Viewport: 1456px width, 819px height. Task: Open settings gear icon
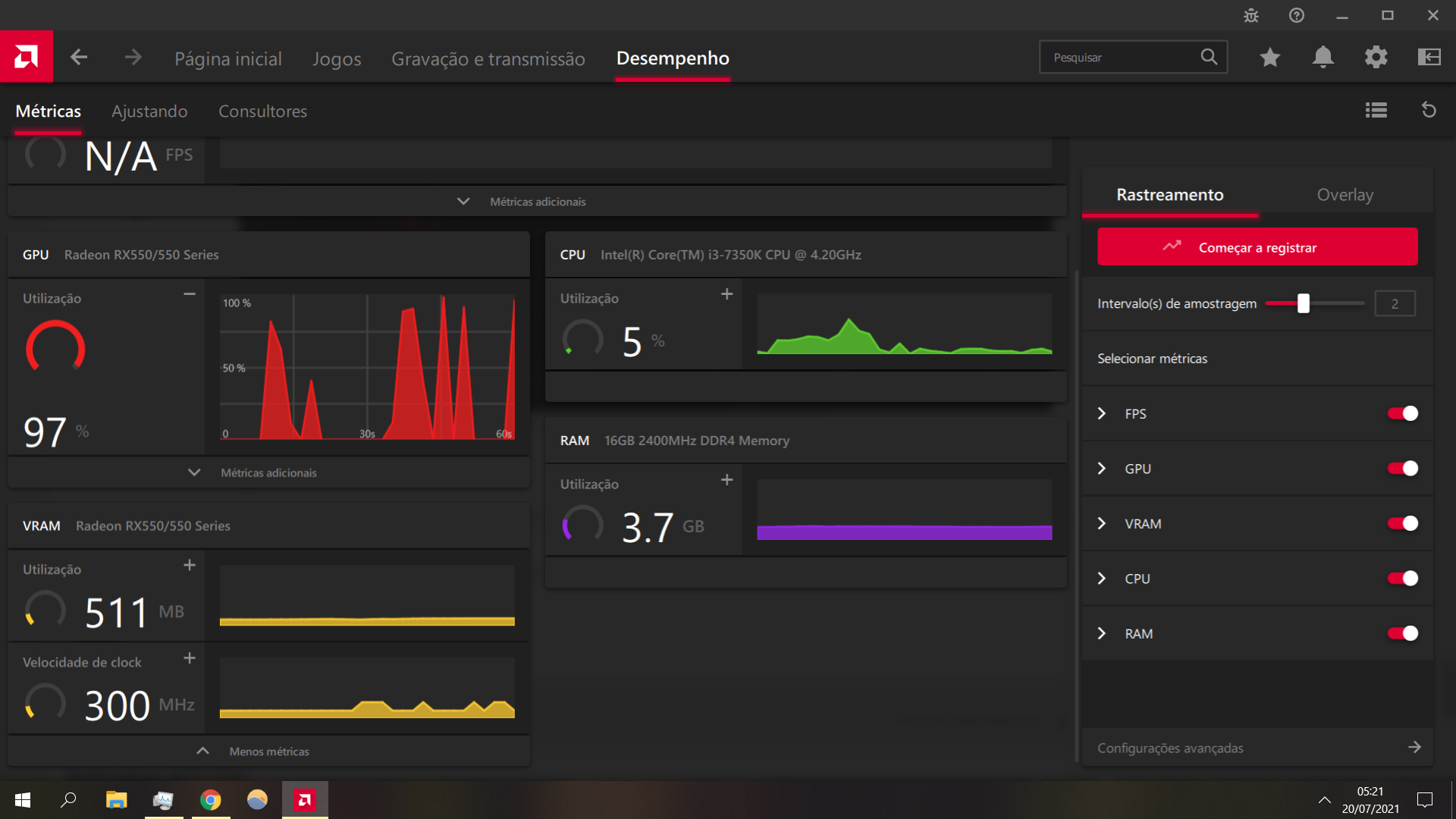click(x=1376, y=57)
